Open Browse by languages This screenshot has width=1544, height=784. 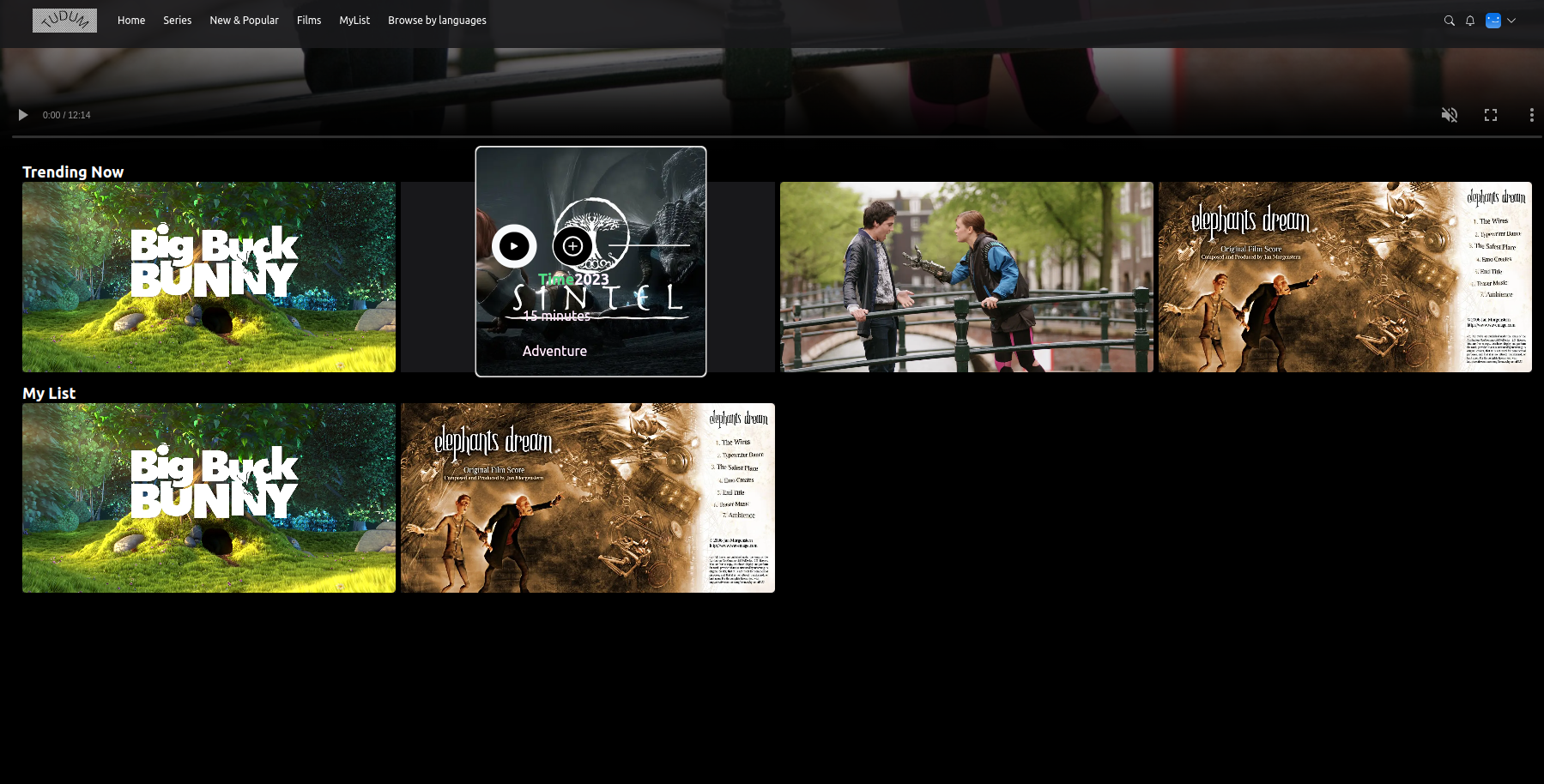pos(437,21)
